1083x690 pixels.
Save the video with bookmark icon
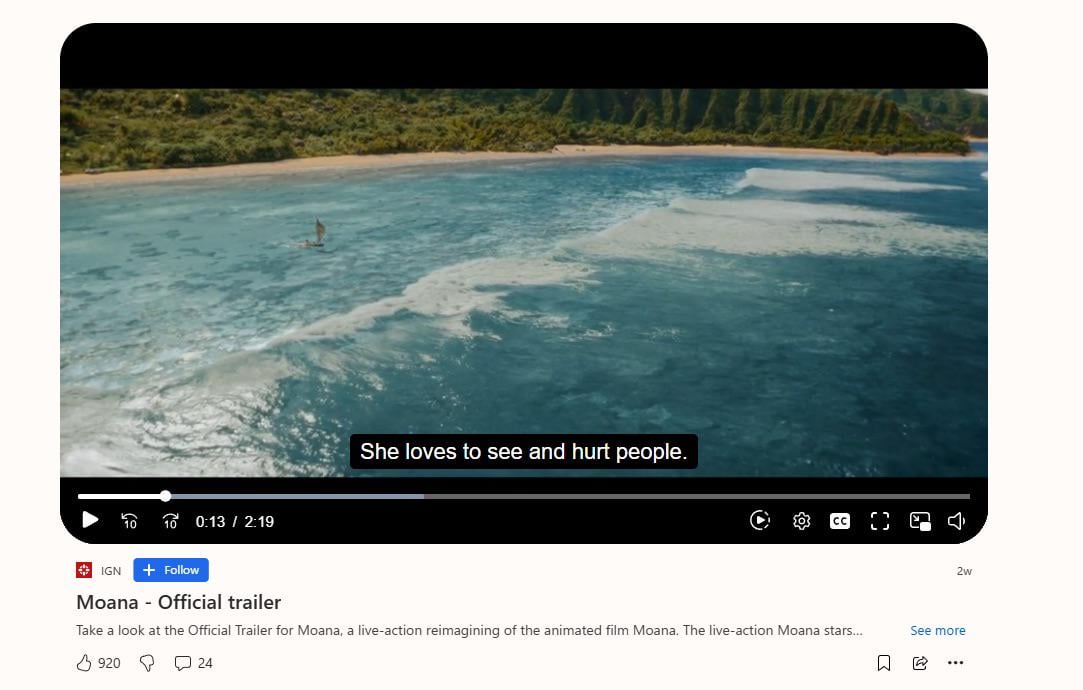[883, 663]
